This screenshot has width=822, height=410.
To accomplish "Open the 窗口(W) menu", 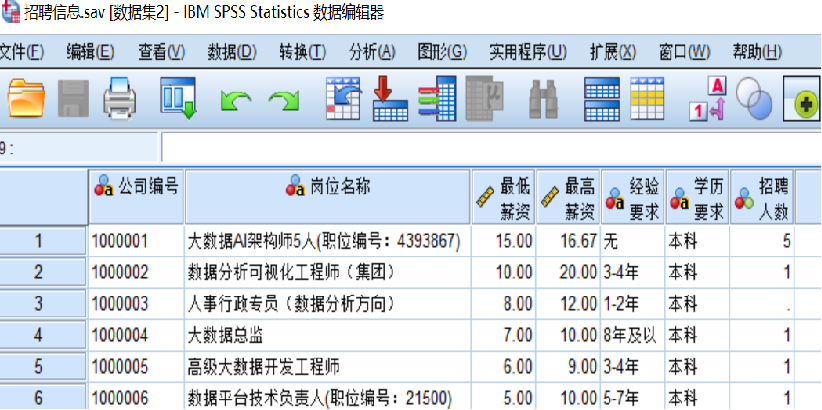I will point(684,52).
